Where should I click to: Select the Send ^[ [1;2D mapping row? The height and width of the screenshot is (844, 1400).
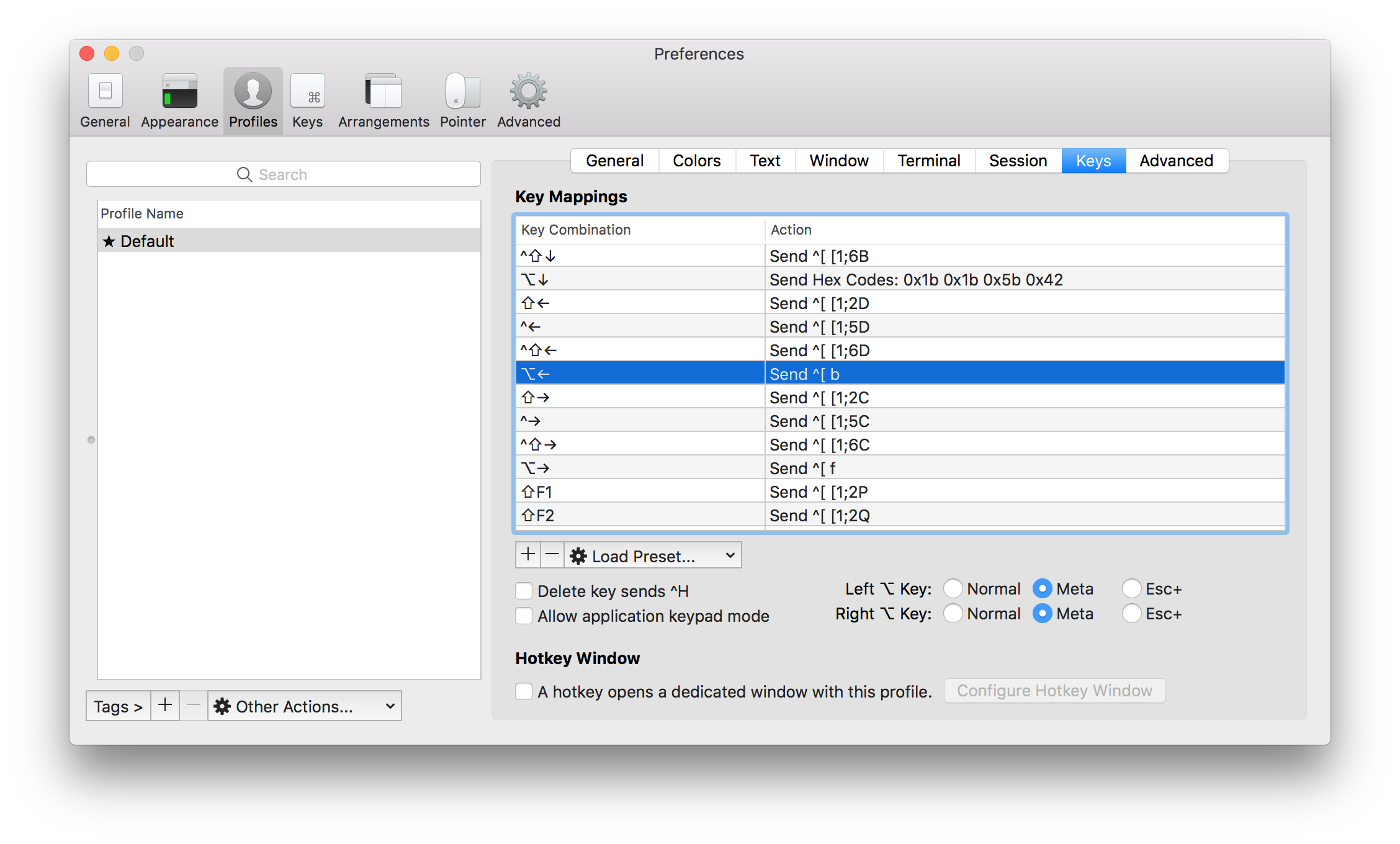click(x=900, y=303)
